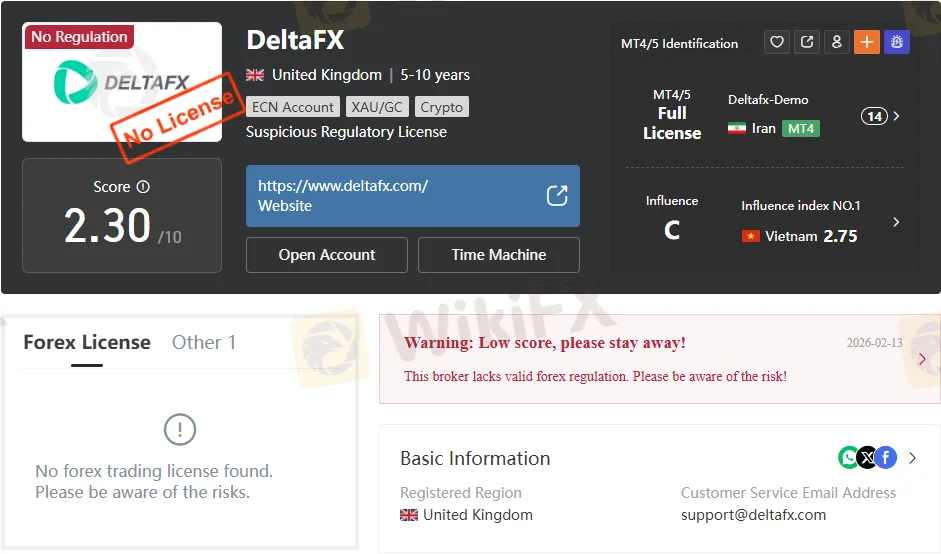Click the 2.30 score value
Image resolution: width=941 pixels, height=554 pixels.
pos(107,226)
